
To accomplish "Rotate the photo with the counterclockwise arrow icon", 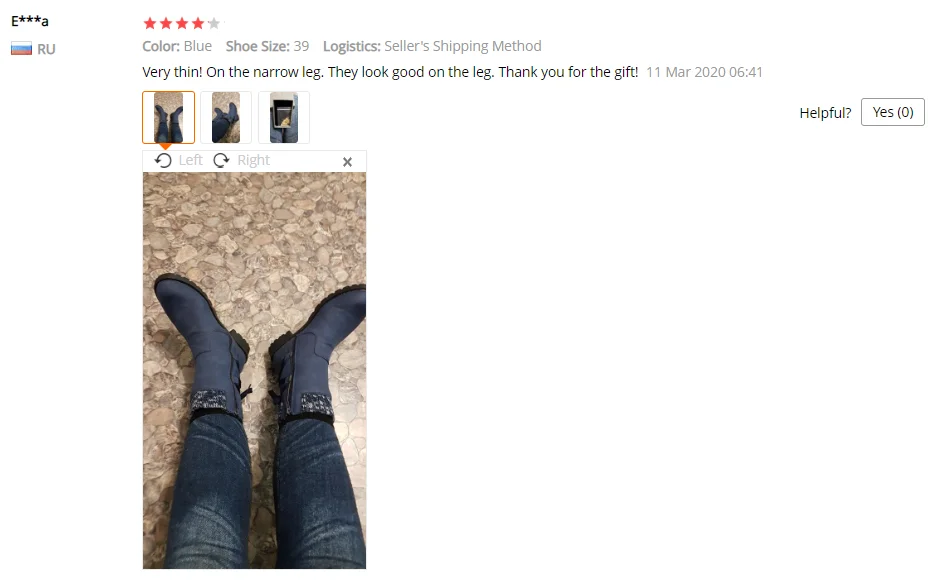I will pyautogui.click(x=163, y=161).
